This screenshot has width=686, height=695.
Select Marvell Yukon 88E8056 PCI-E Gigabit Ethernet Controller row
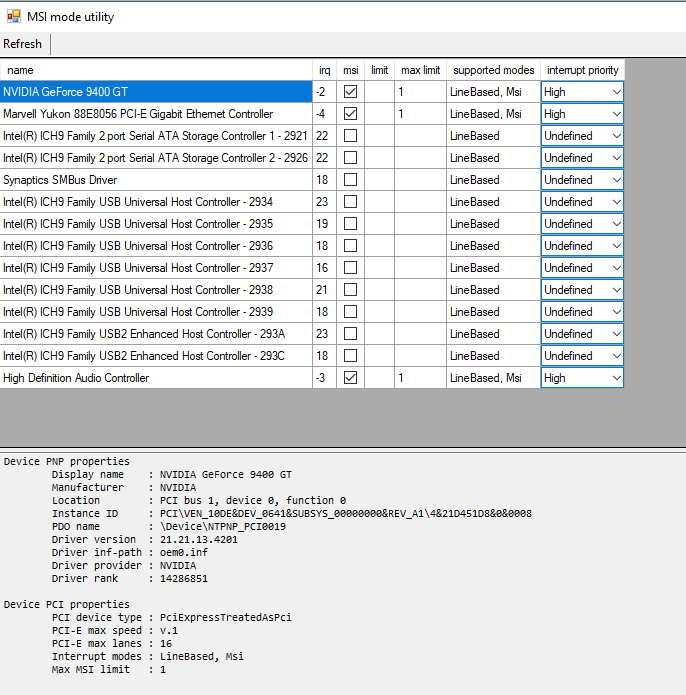(156, 114)
